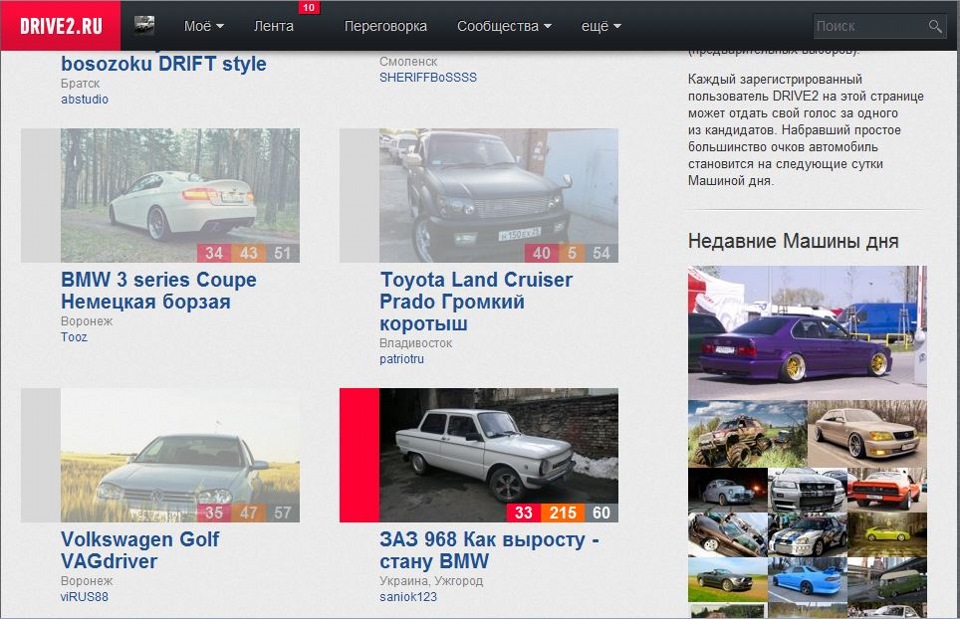The width and height of the screenshot is (960, 619).
Task: Open the white BMW 3 series photo
Action: pyautogui.click(x=180, y=195)
